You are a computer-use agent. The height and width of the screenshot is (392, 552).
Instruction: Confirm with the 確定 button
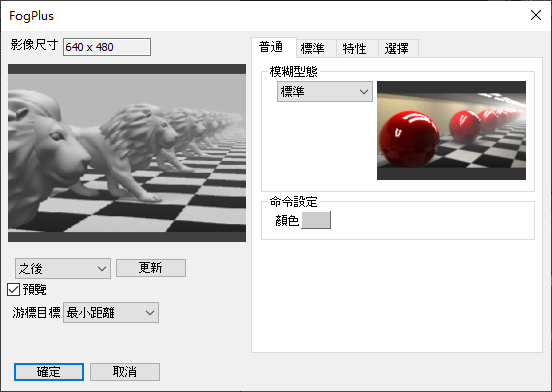[x=49, y=372]
